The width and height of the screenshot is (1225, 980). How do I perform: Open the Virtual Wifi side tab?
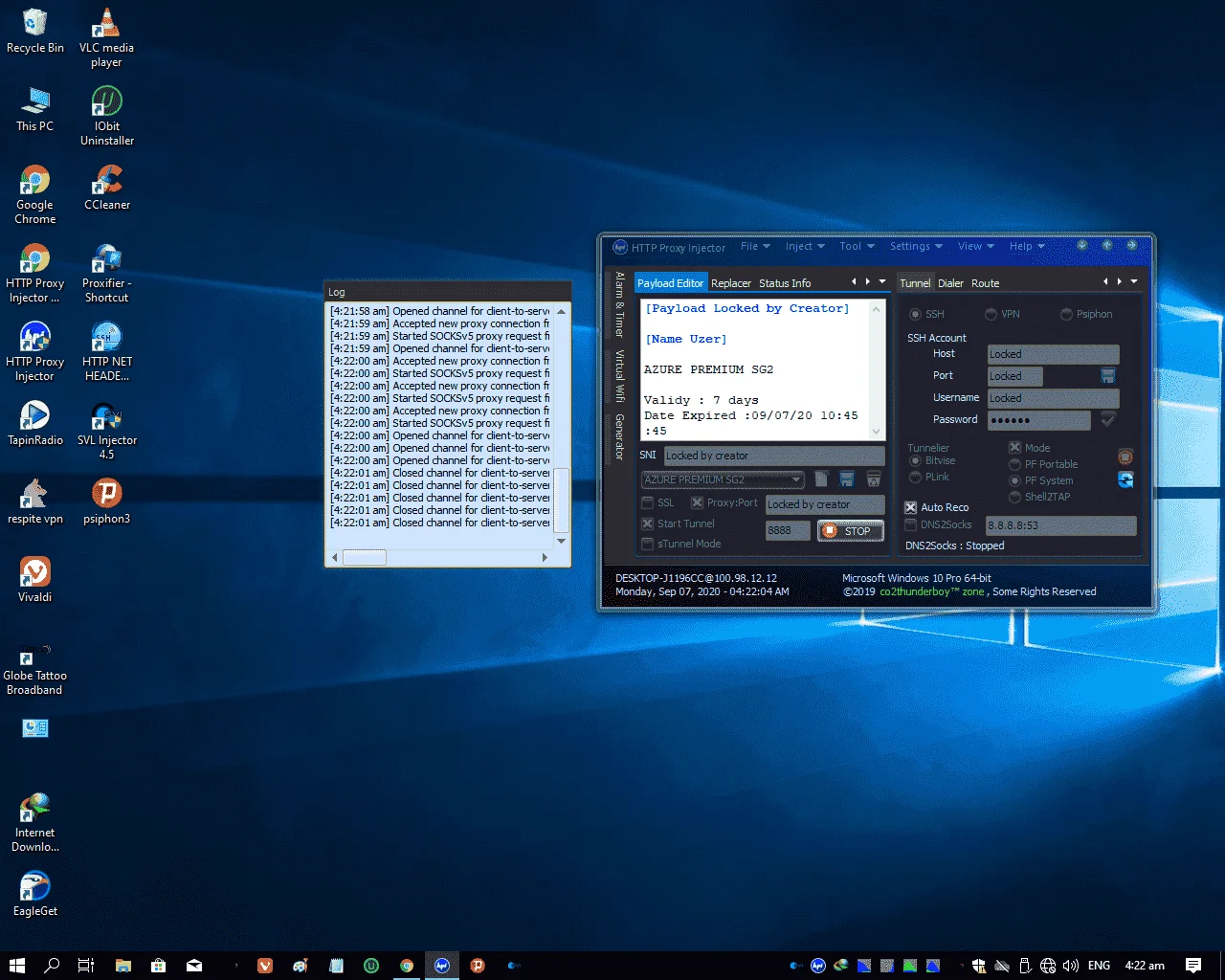coord(620,375)
